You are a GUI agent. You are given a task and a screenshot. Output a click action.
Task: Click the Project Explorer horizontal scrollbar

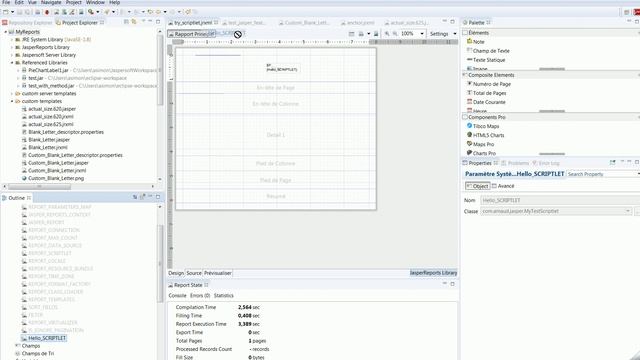click(x=39, y=187)
